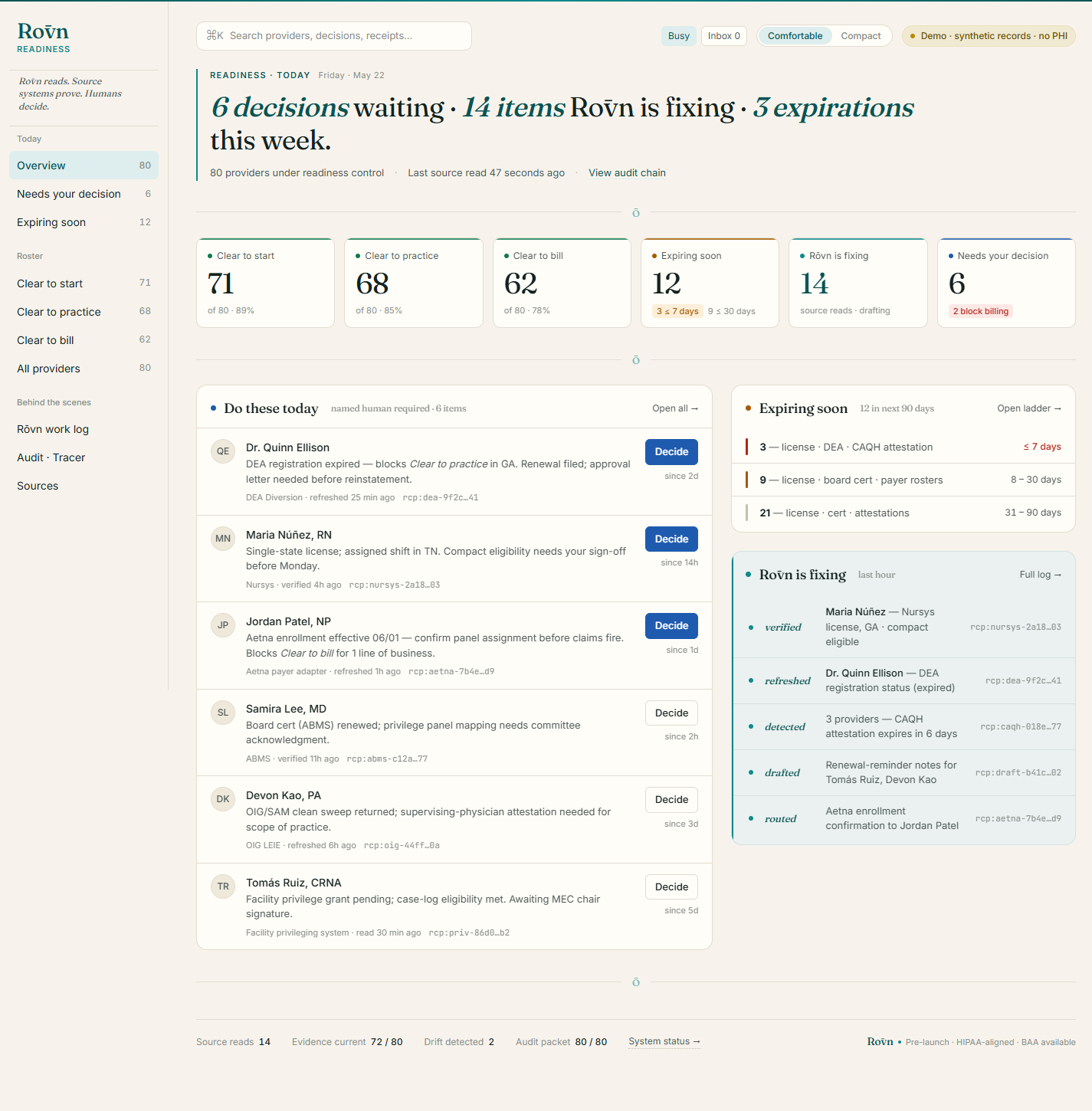Open the Rovn is fixing 14 card
This screenshot has height=1111, width=1092.
pos(858,283)
